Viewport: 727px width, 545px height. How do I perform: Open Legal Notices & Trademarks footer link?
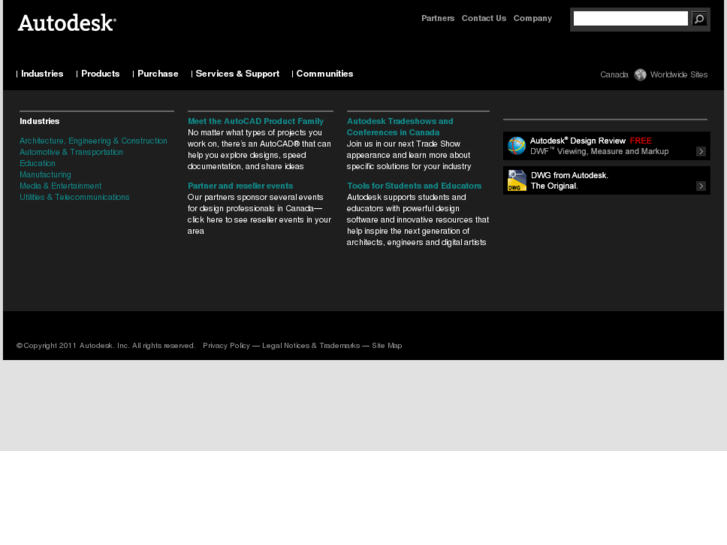[311, 346]
